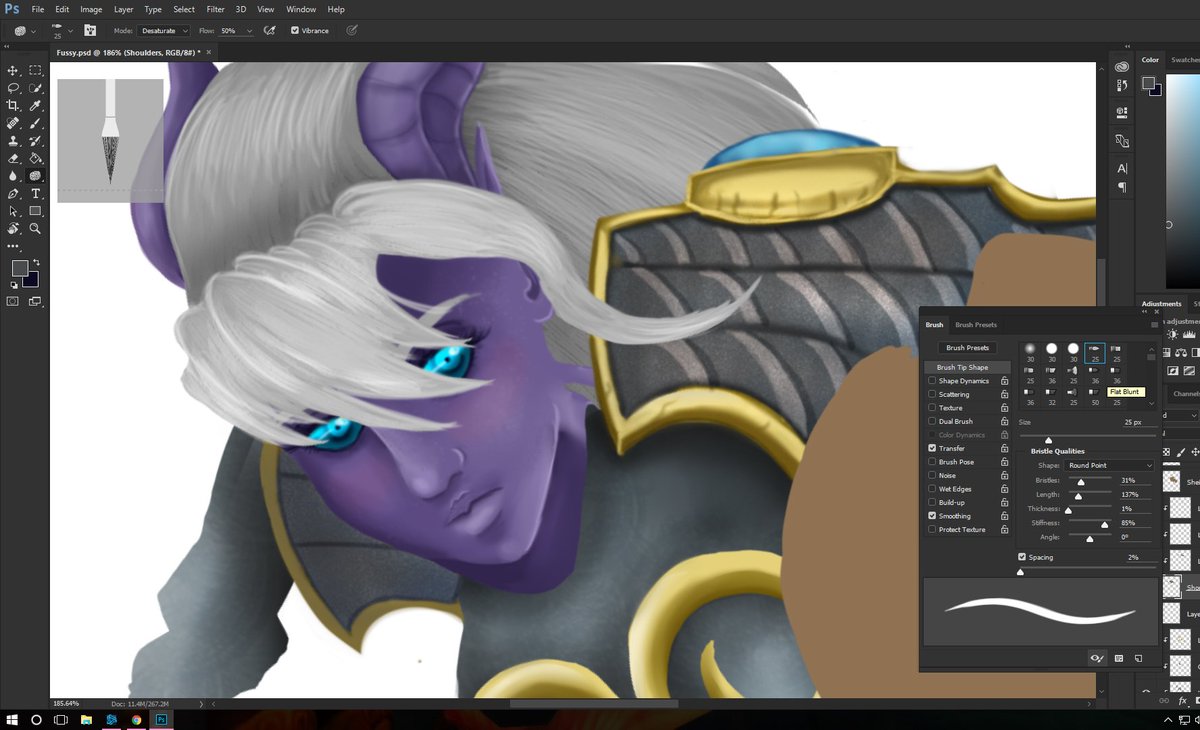The image size is (1200, 730).
Task: Toggle the live tip brush preview
Action: pos(1097,658)
